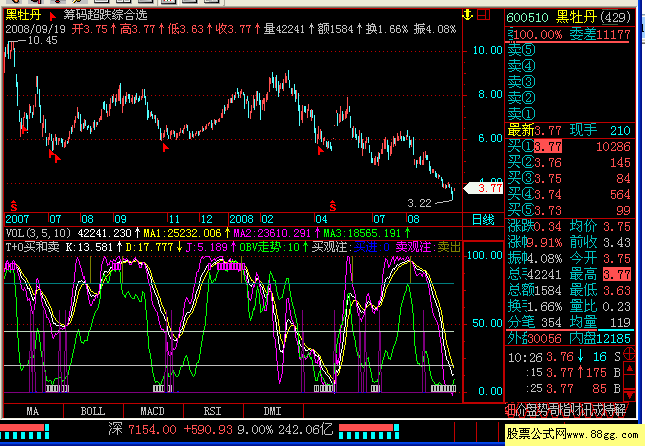Click the red S marker above the 04 date label
The image size is (645, 446).
pyautogui.click(x=333, y=205)
